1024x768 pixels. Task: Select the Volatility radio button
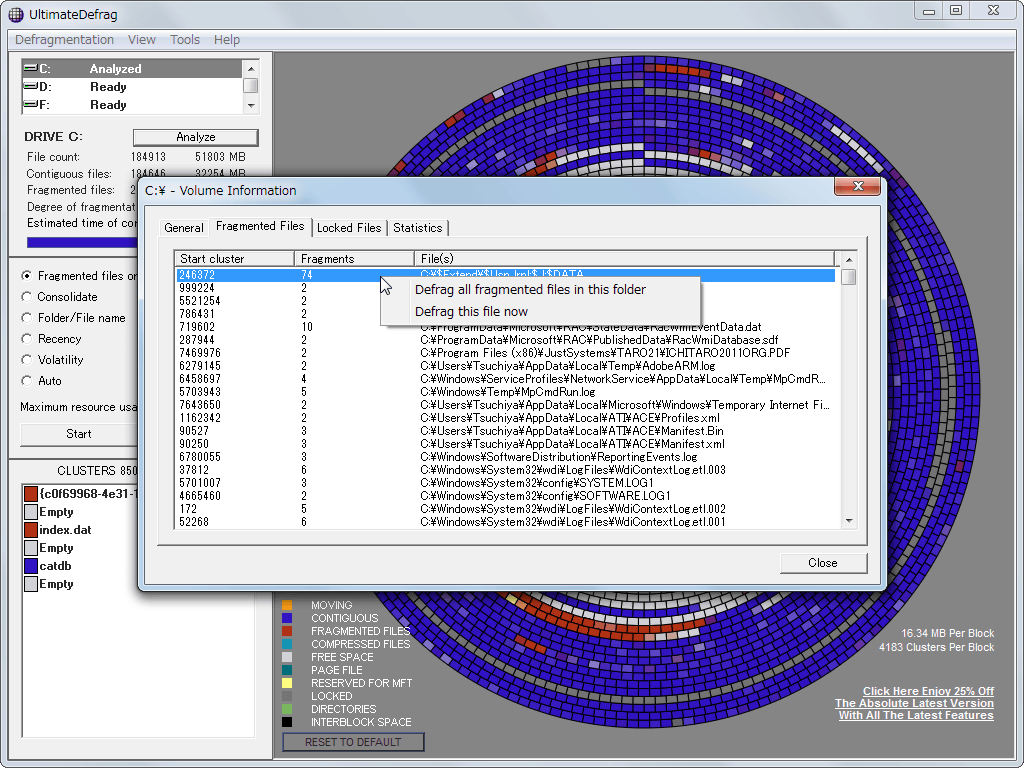26,360
